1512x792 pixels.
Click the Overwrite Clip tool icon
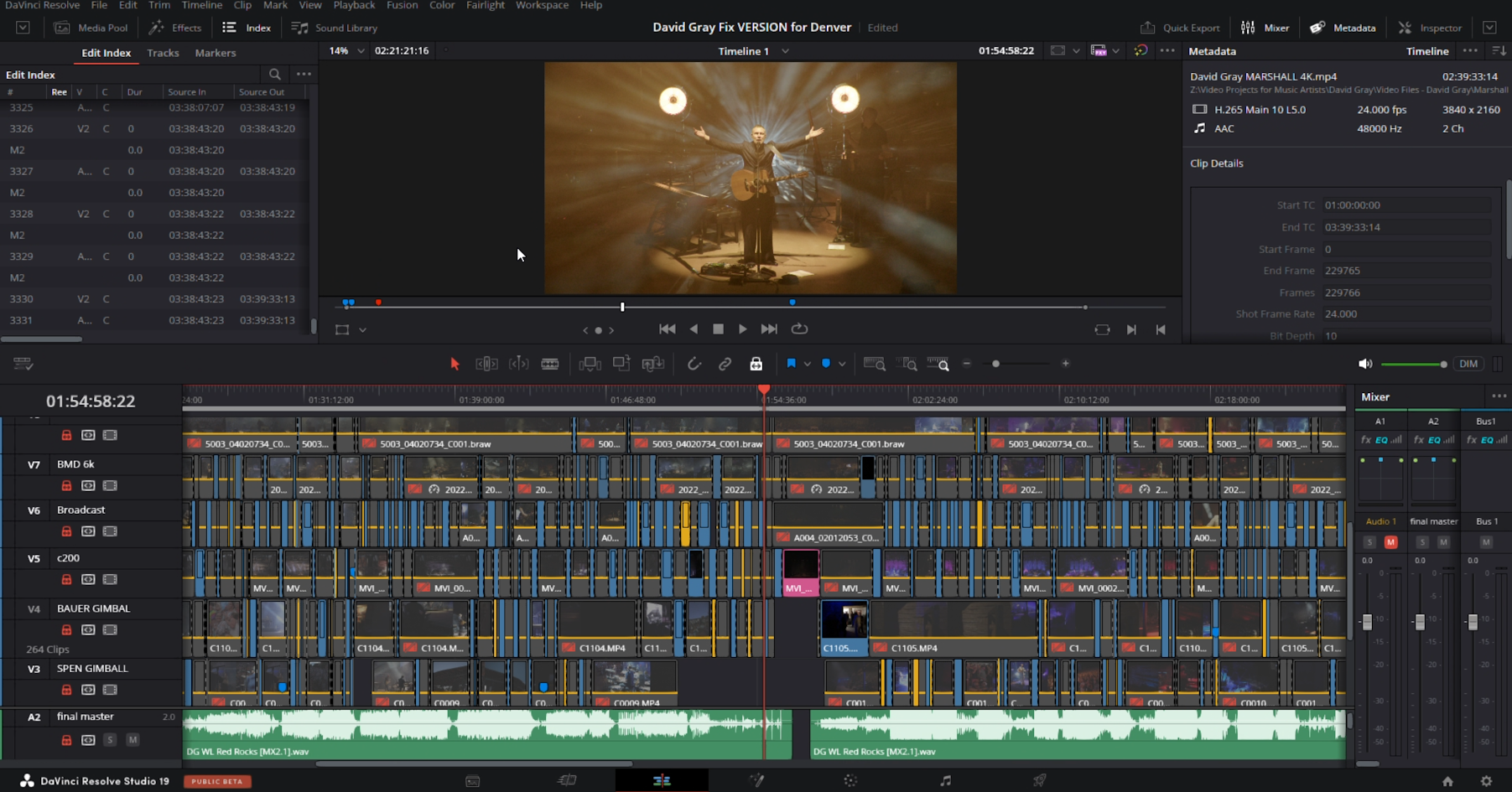point(621,363)
